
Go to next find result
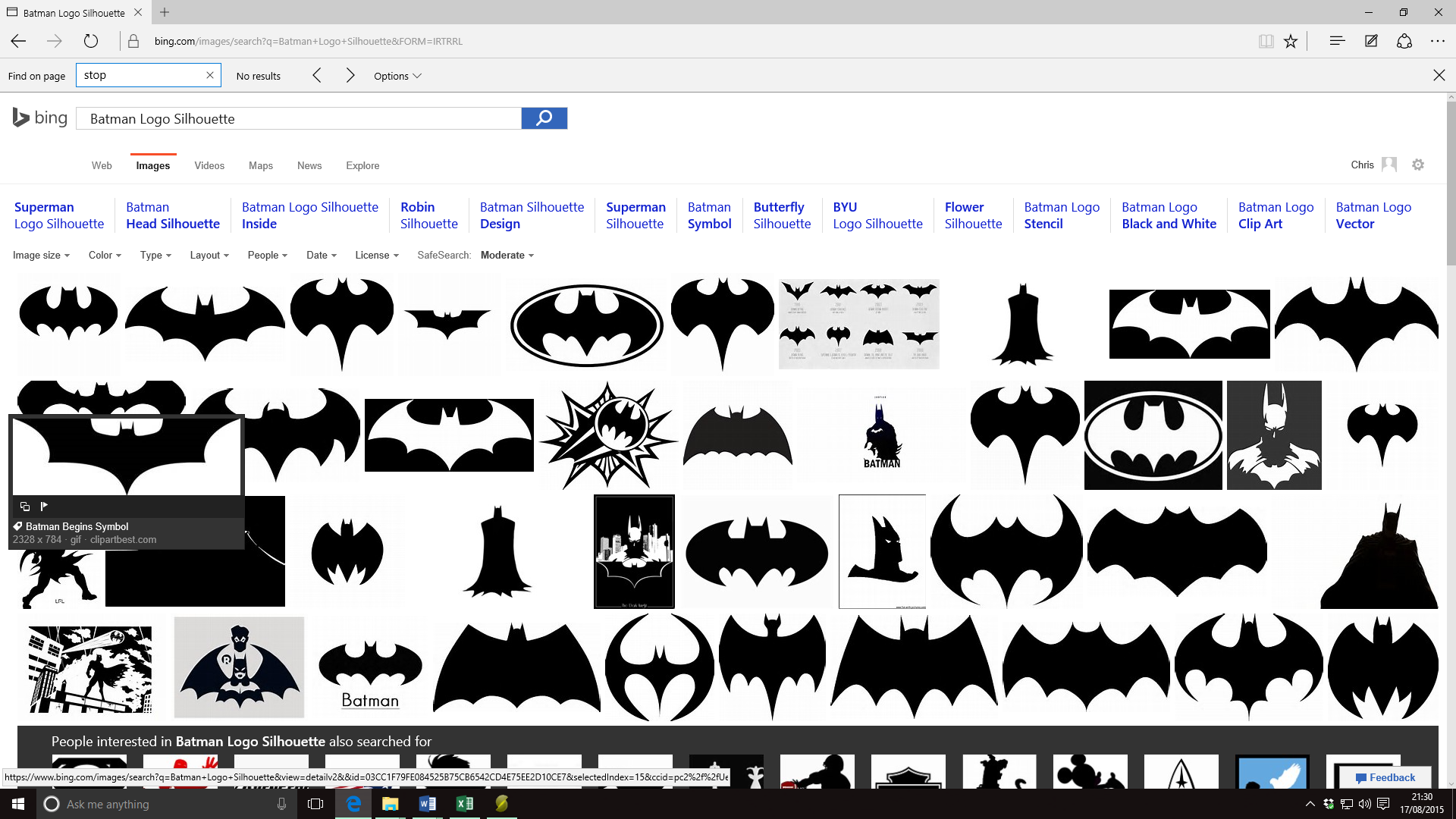tap(350, 75)
